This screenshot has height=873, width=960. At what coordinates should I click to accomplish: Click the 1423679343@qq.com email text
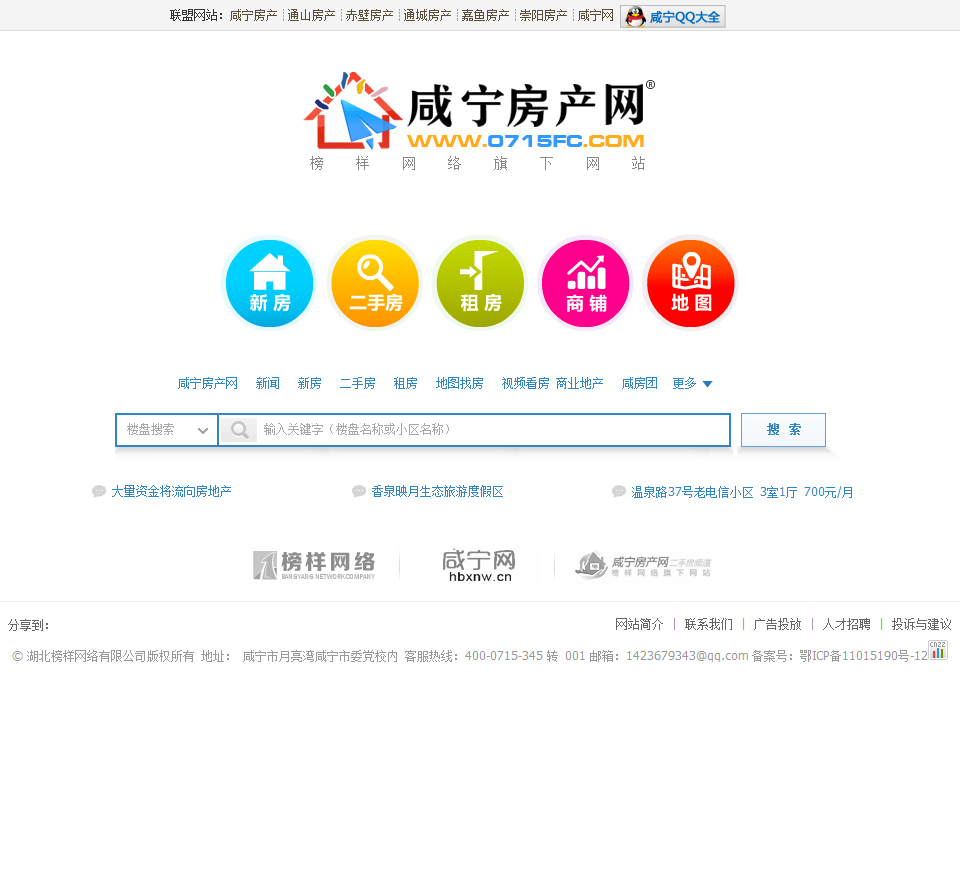(x=687, y=656)
